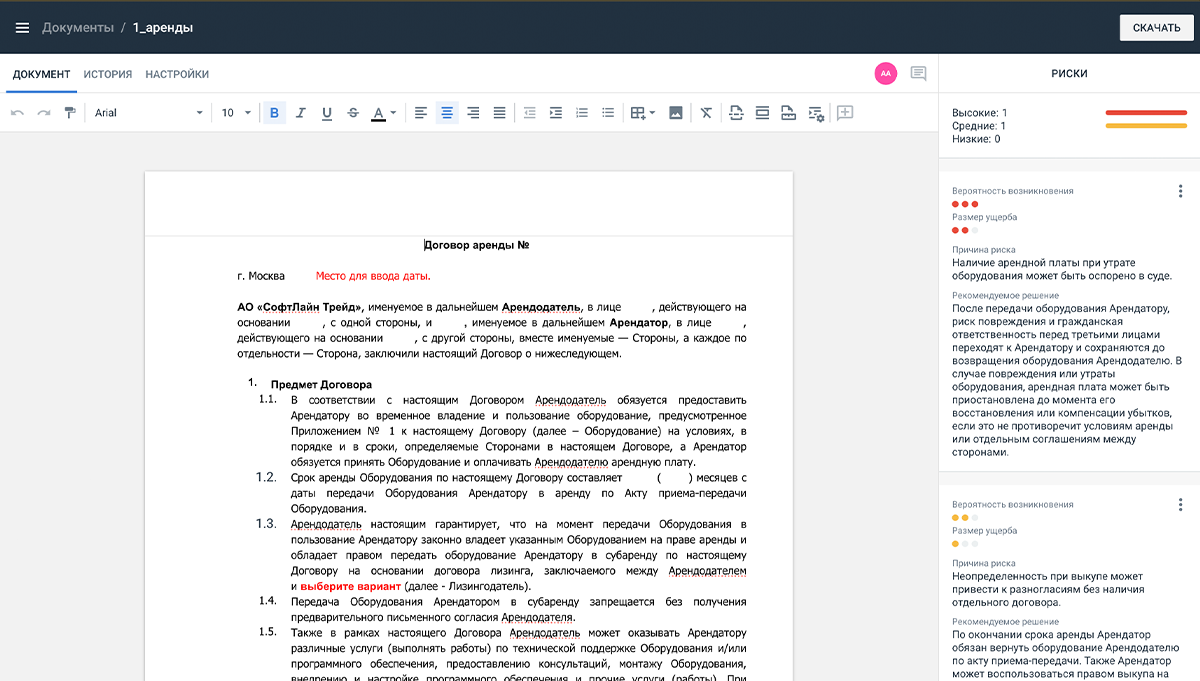Switch to the ИСТОРИЯ tab

pos(108,74)
